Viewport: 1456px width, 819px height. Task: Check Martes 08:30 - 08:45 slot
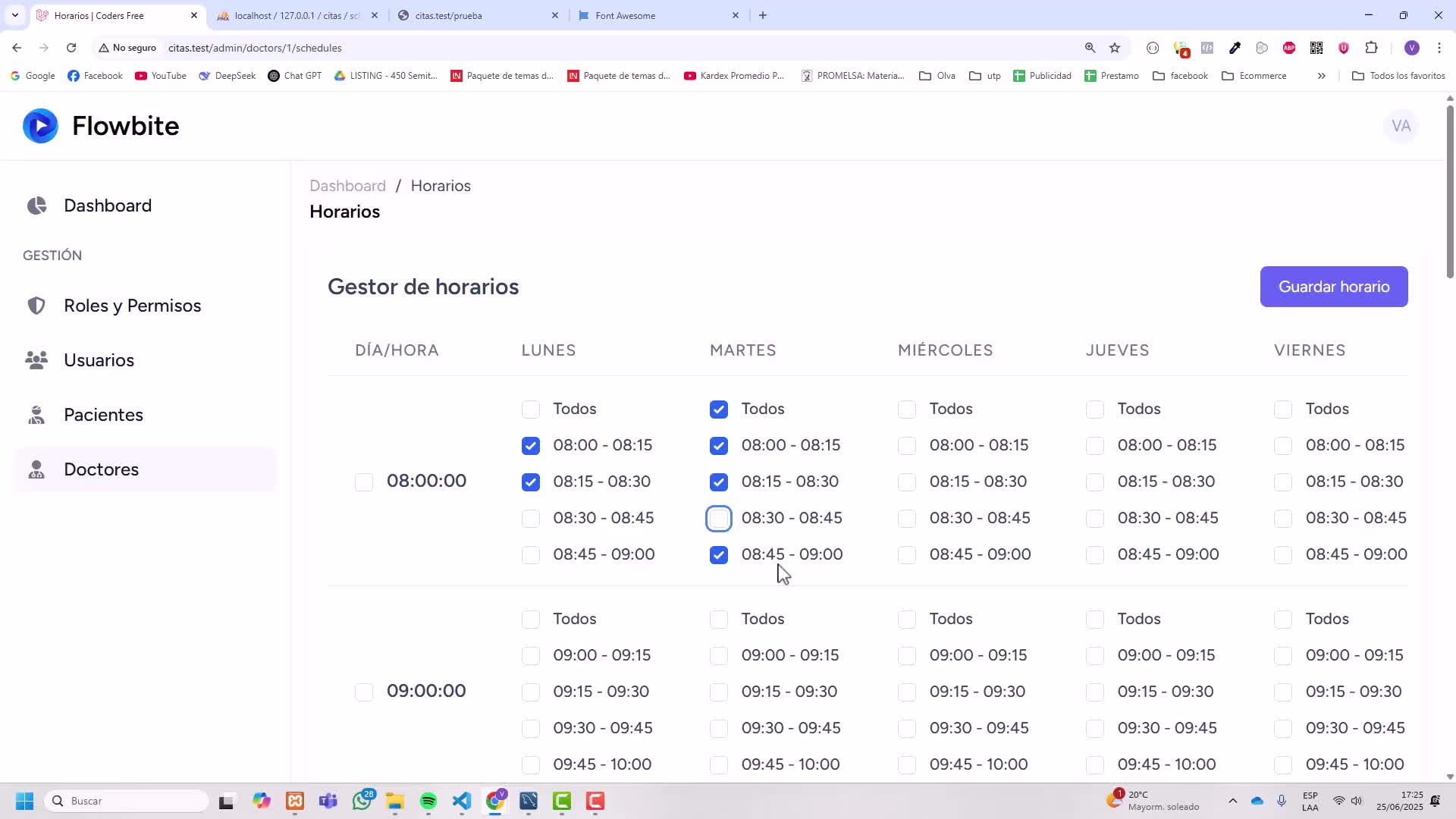(x=719, y=519)
